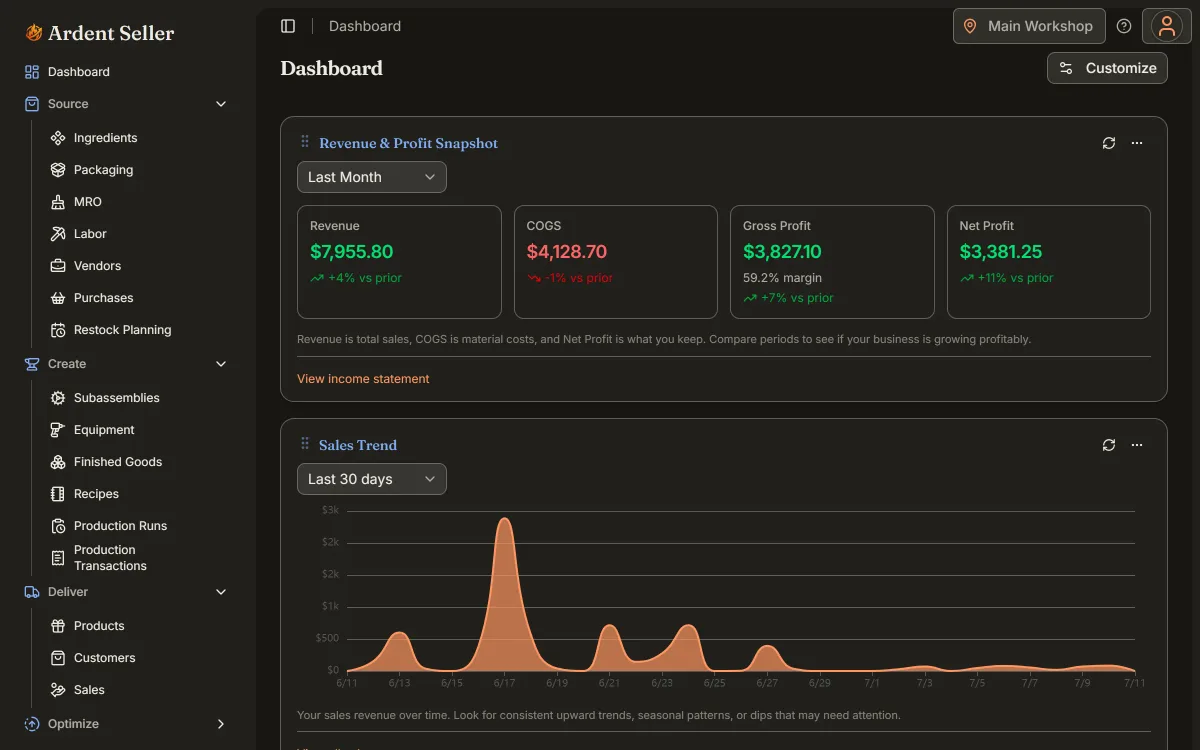Open Sales Trend more options menu
The height and width of the screenshot is (750, 1200).
(1137, 445)
